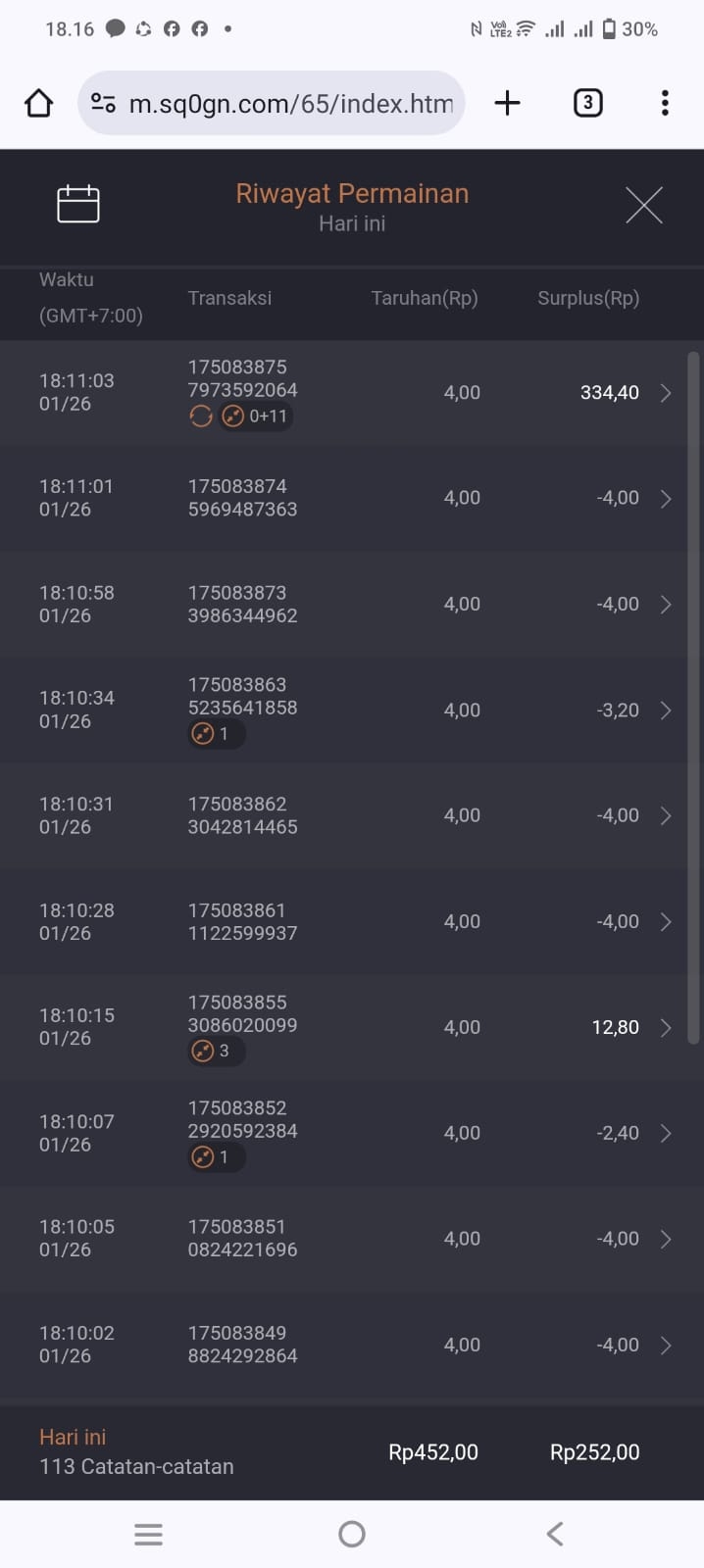Tap the Android back navigation button
Image resolution: width=704 pixels, height=1568 pixels.
coord(555,1534)
